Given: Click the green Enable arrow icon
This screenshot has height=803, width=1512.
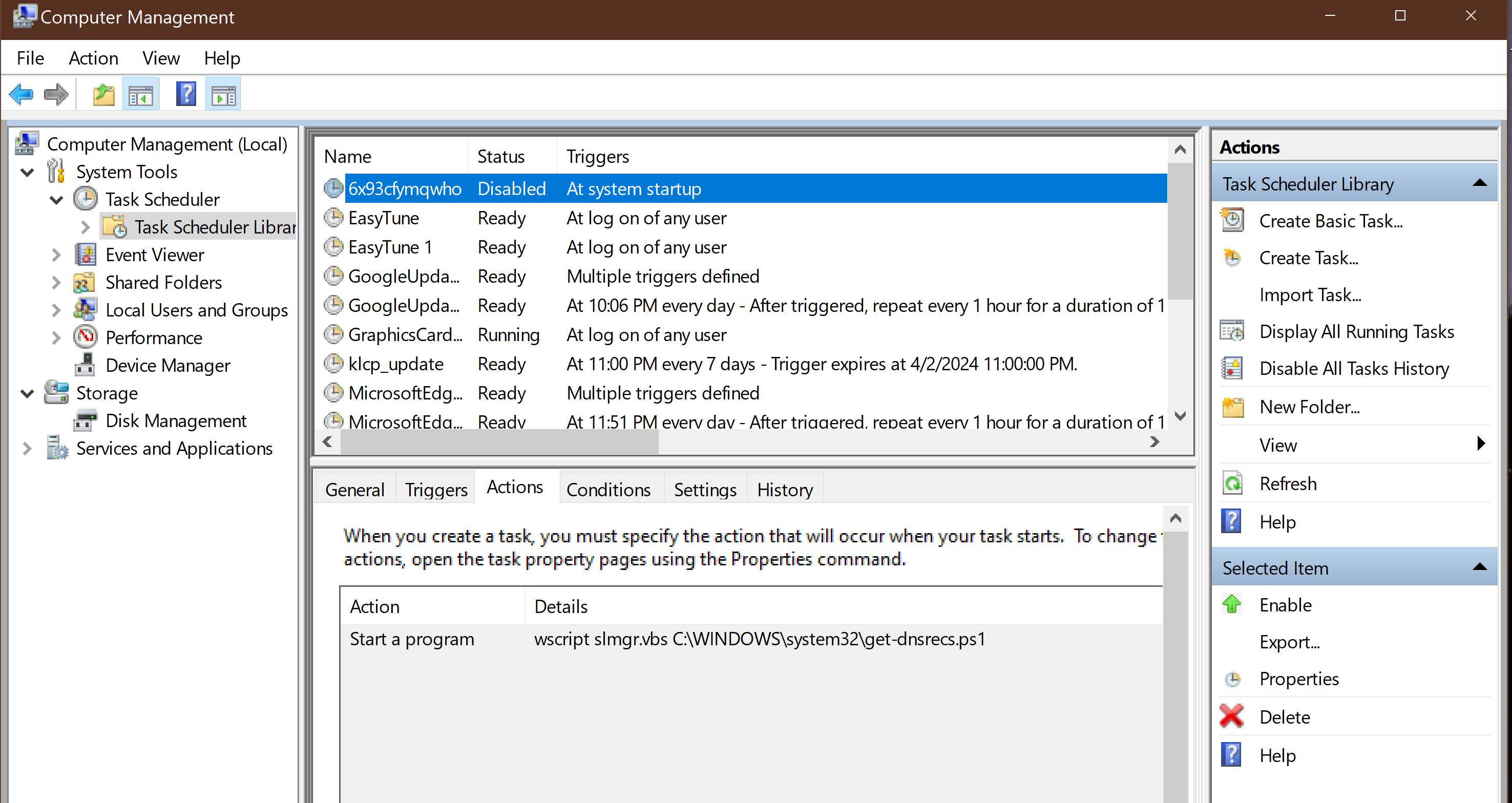Looking at the screenshot, I should pyautogui.click(x=1232, y=604).
